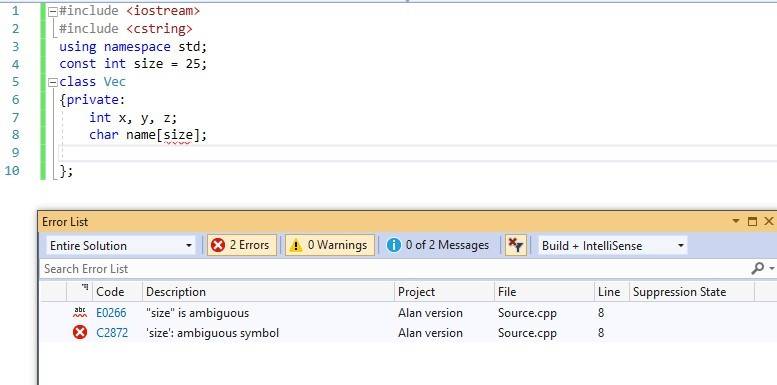Click the #include <cstring> line
This screenshot has height=385, width=777.
click(125, 29)
